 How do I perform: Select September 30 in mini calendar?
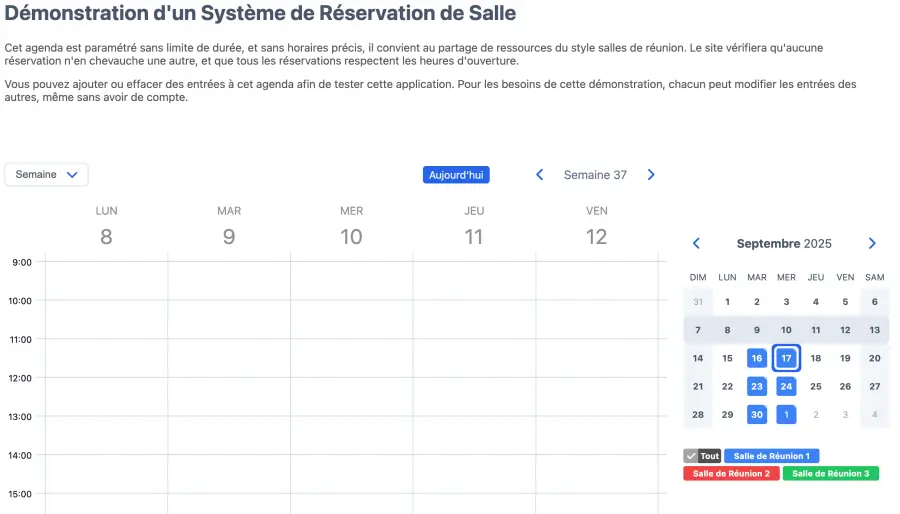(x=757, y=414)
